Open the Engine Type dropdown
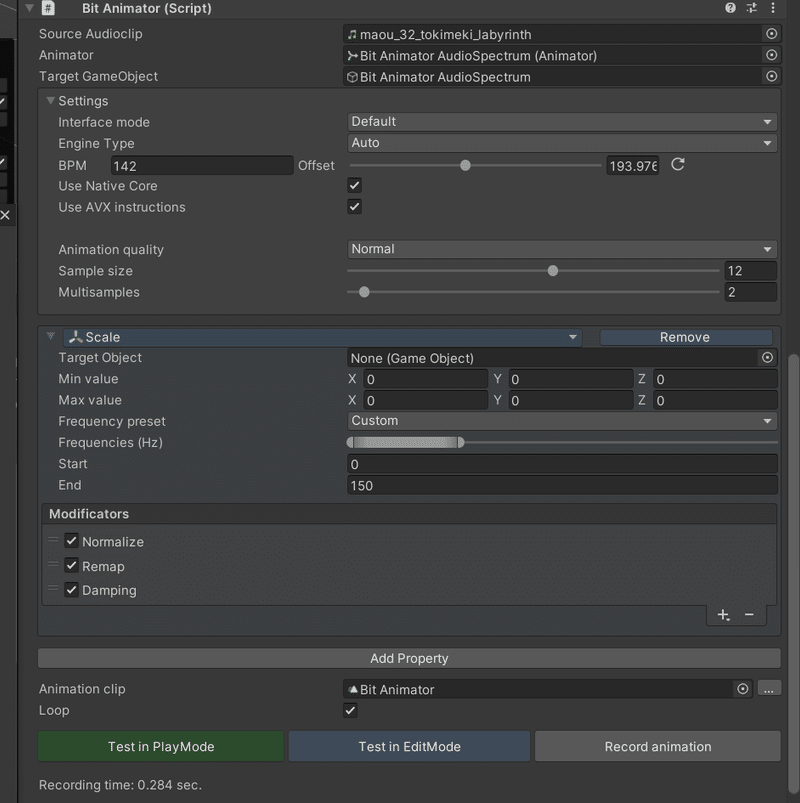This screenshot has width=800, height=803. pyautogui.click(x=562, y=143)
